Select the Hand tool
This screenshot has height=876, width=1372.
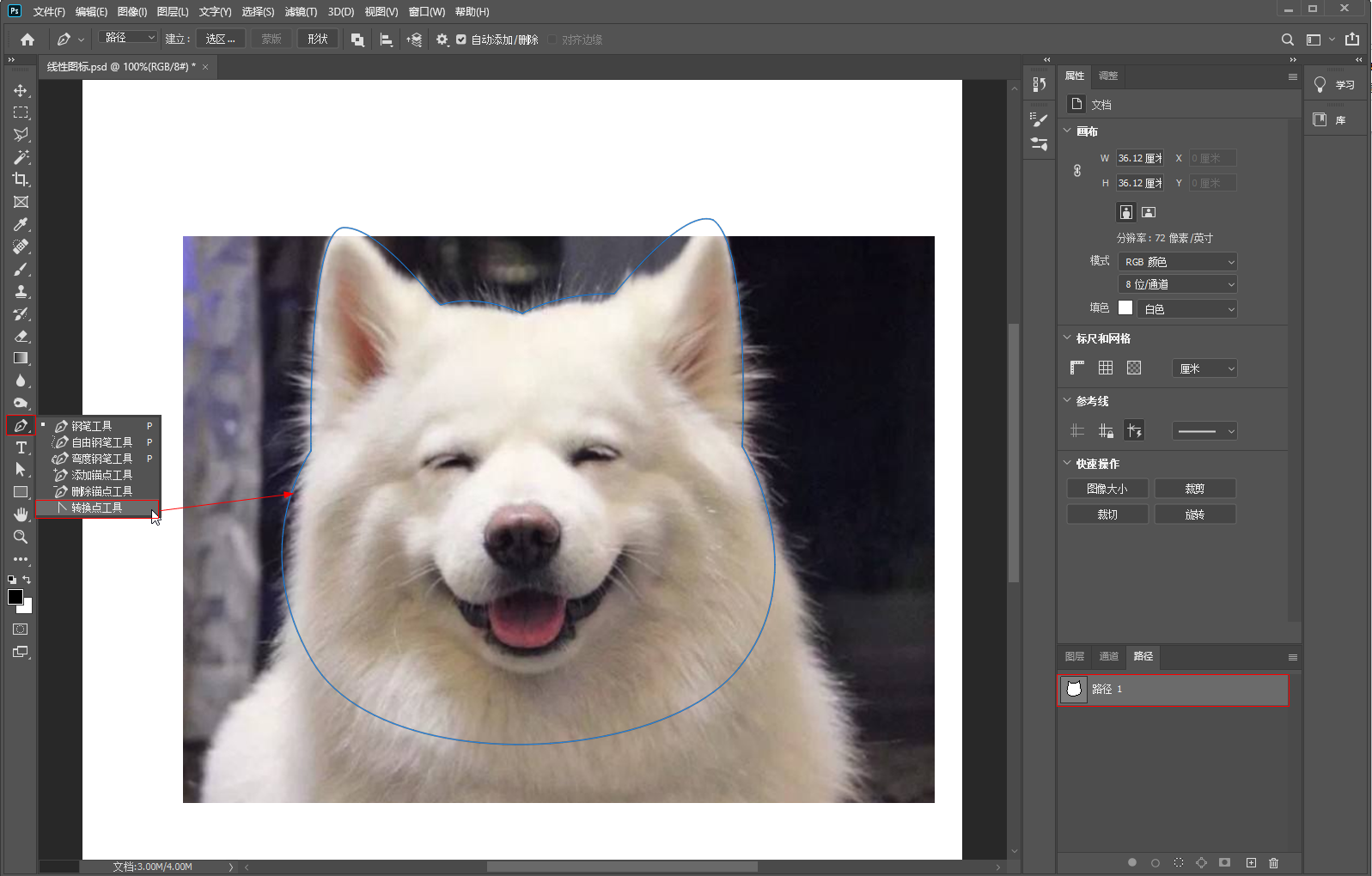pos(21,514)
